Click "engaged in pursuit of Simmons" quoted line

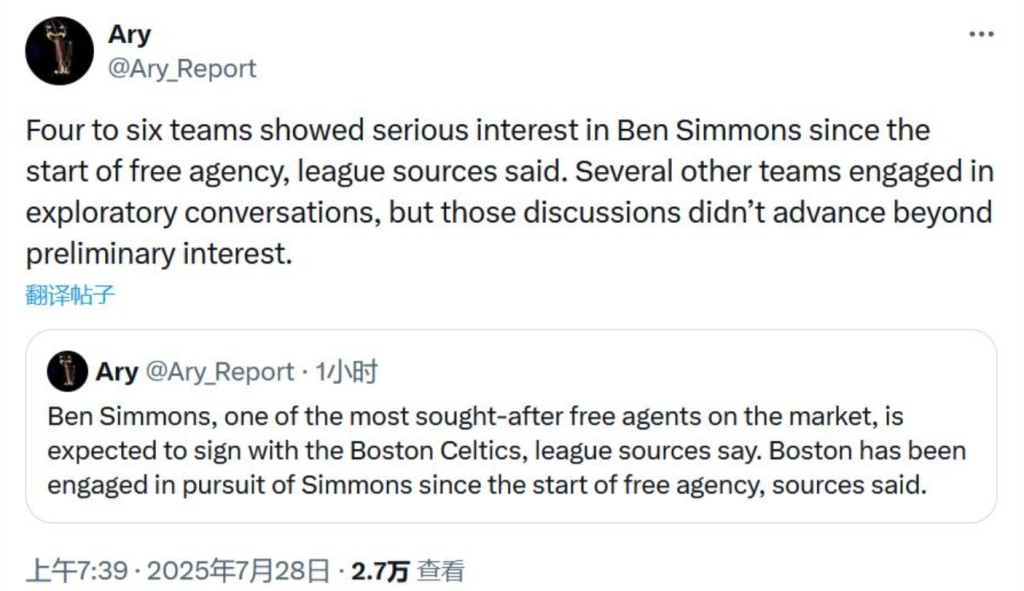click(230, 485)
